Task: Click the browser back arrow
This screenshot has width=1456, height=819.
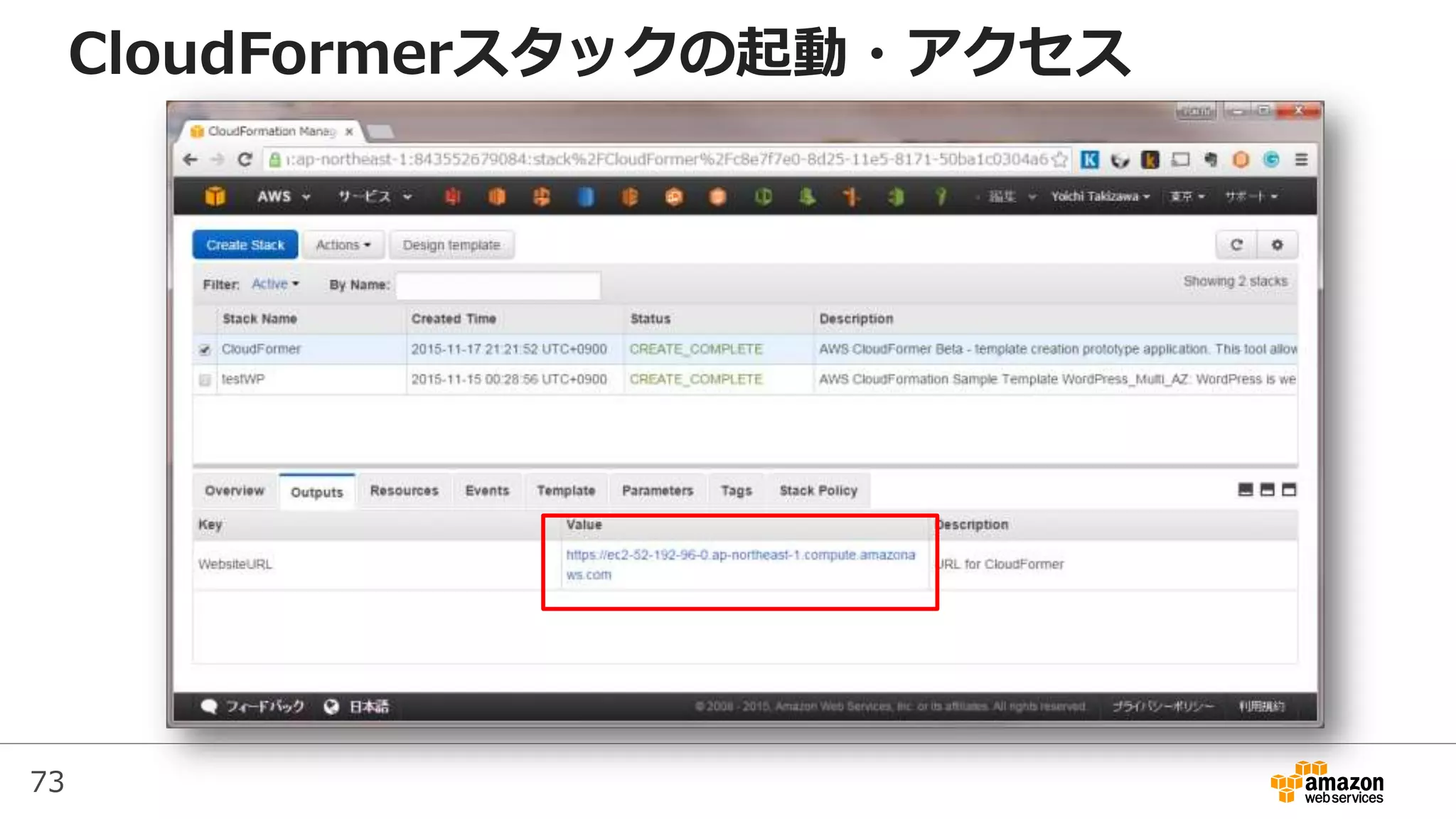Action: tap(190, 159)
